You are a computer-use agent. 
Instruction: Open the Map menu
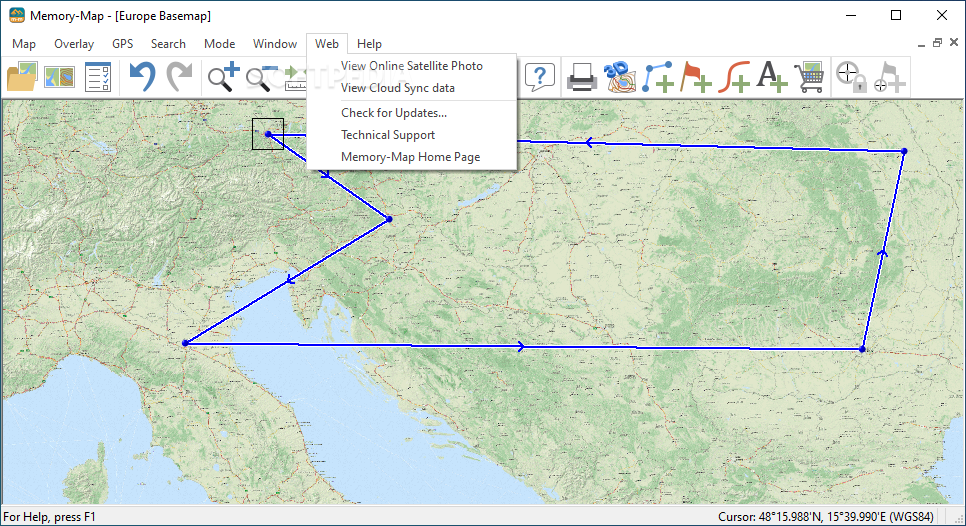point(24,44)
